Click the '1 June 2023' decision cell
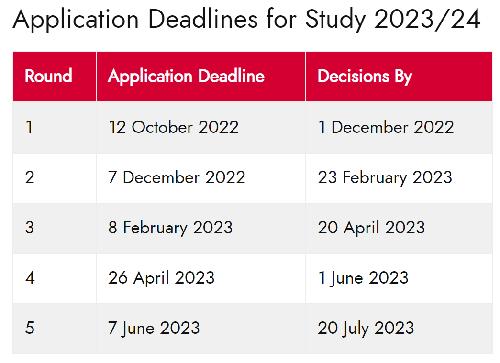 point(399,278)
